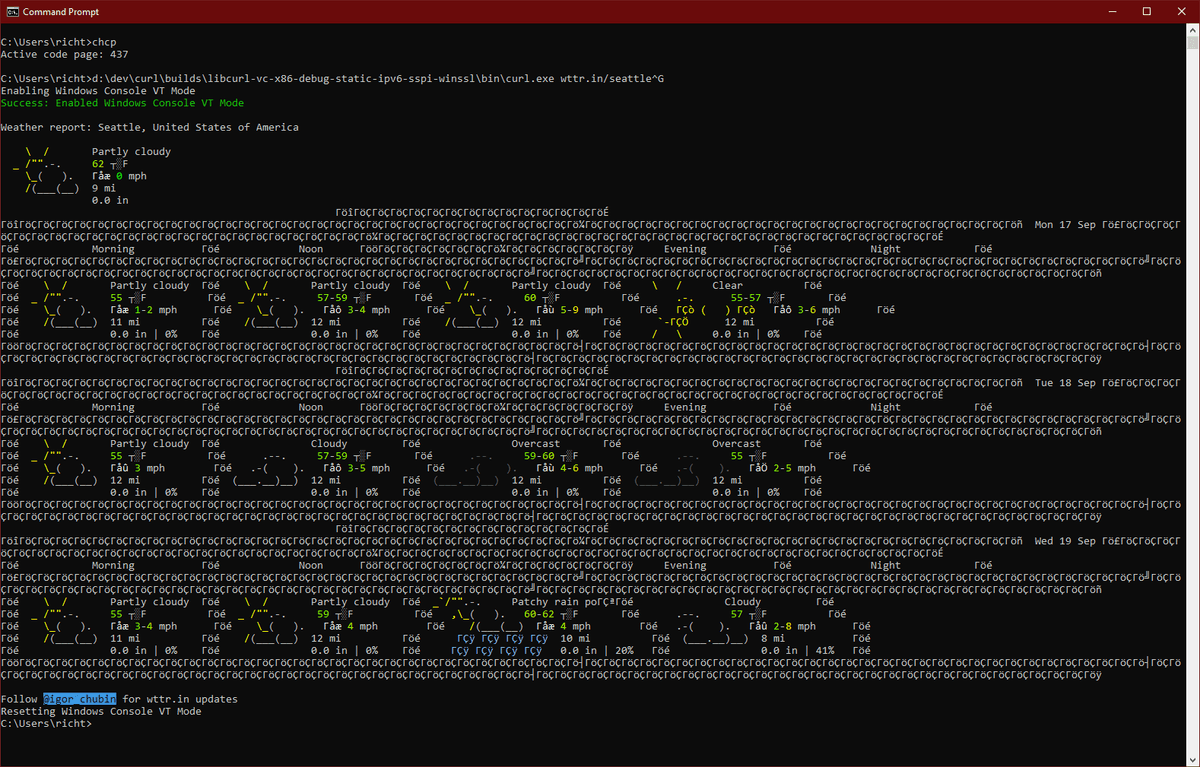
Task: Click the 'Clear' night forecast label
Action: (x=727, y=285)
